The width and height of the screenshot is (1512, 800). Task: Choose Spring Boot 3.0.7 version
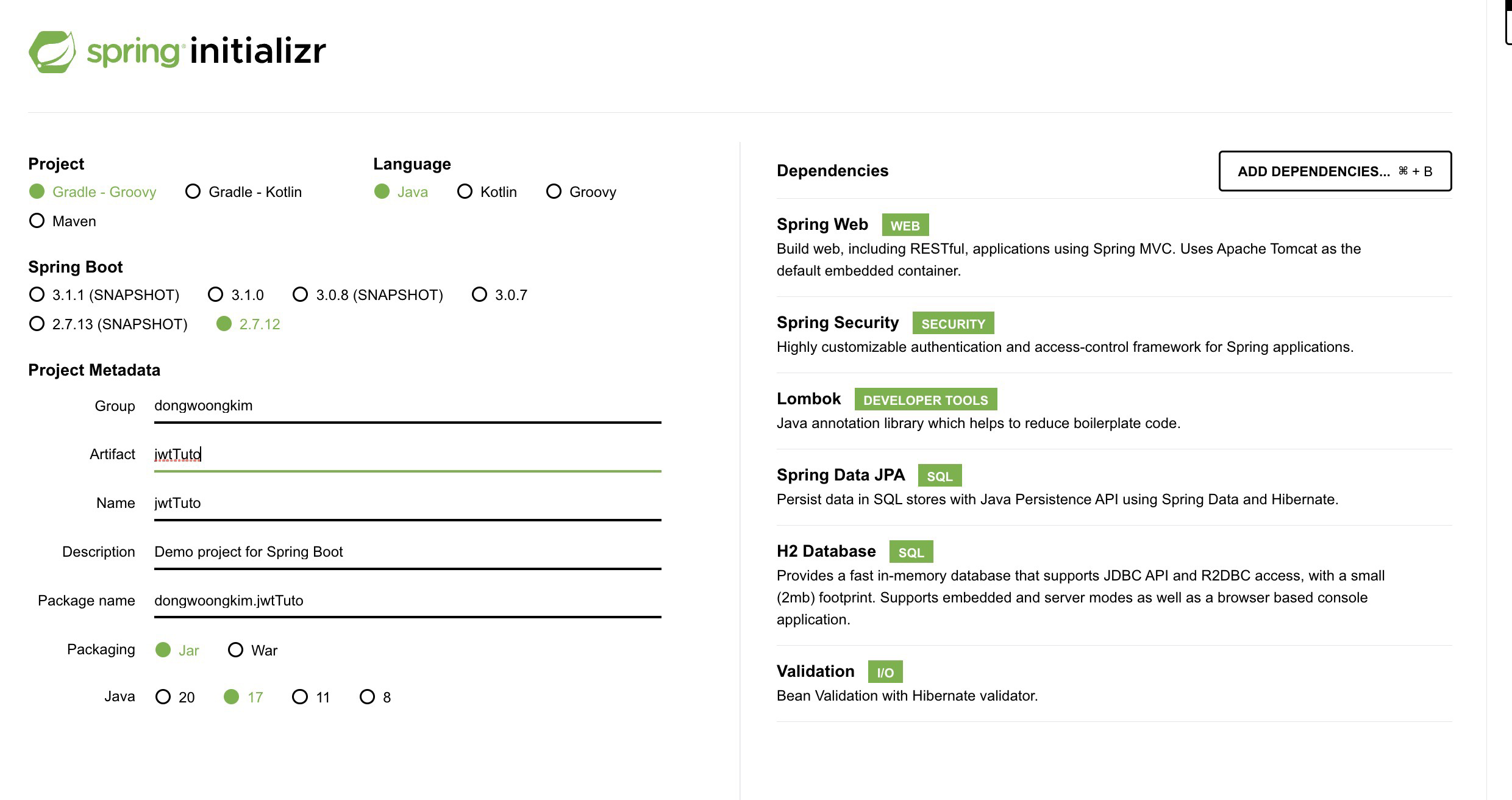499,295
